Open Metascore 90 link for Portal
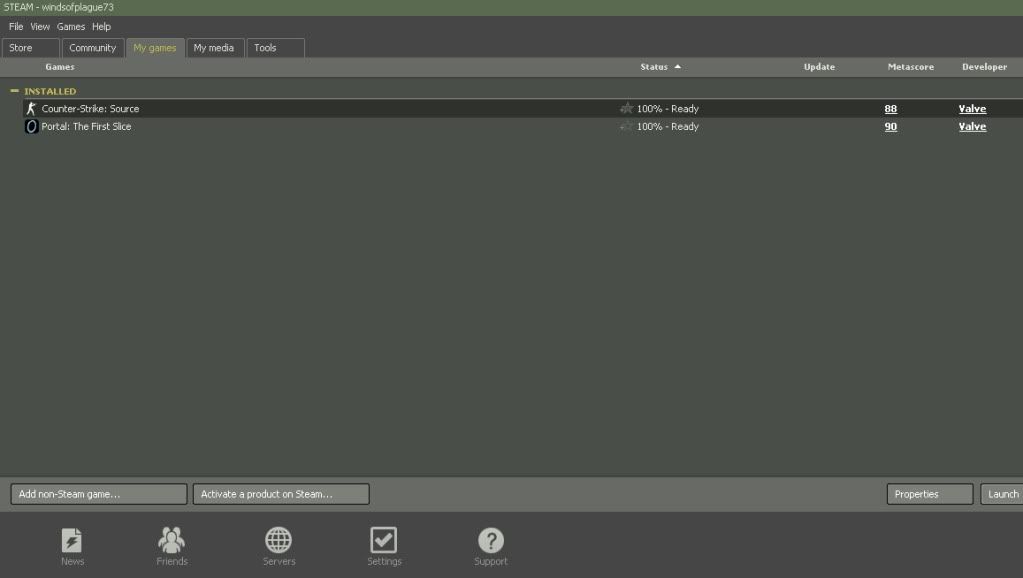This screenshot has height=578, width=1023. pos(891,127)
